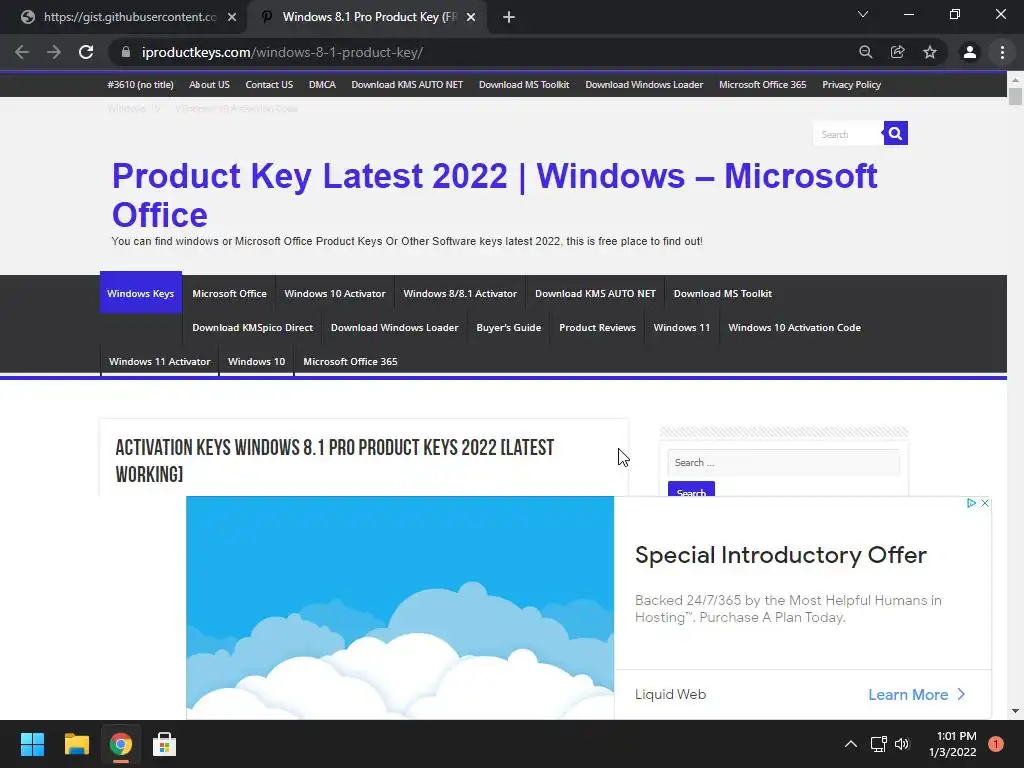Open the Buyer's Guide menu item
This screenshot has height=768, width=1024.
click(x=509, y=327)
